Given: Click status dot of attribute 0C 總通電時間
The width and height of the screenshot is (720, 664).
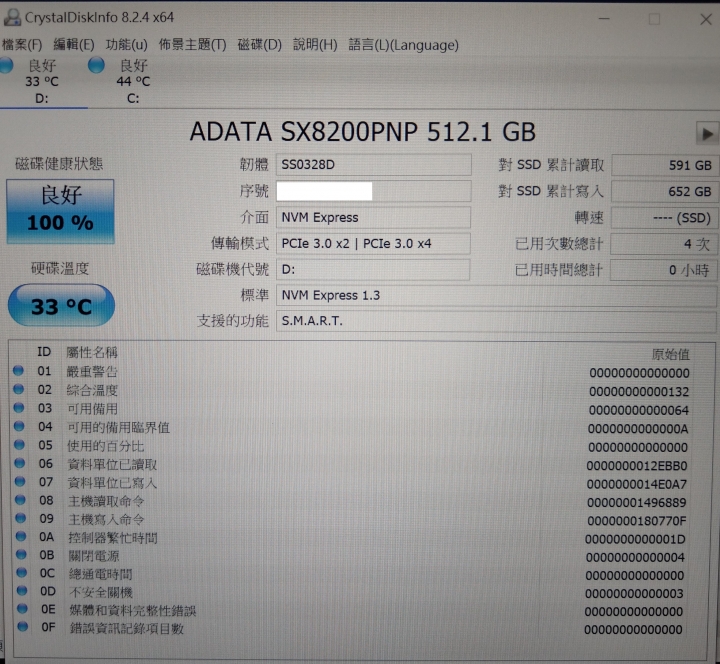Looking at the screenshot, I should (x=22, y=572).
